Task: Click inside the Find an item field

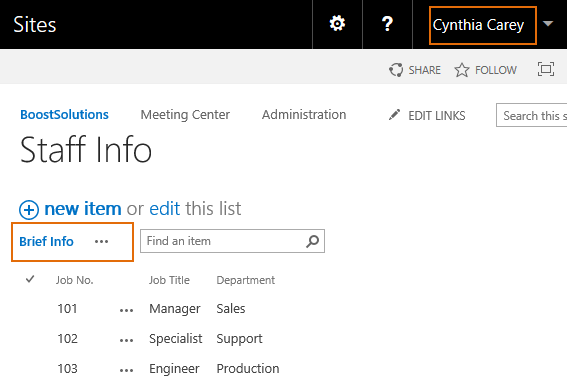Action: (x=222, y=241)
